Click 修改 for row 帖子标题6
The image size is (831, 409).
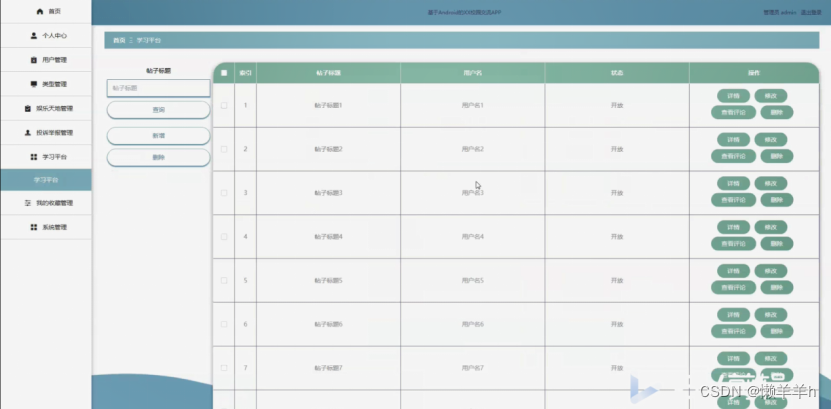click(x=771, y=315)
